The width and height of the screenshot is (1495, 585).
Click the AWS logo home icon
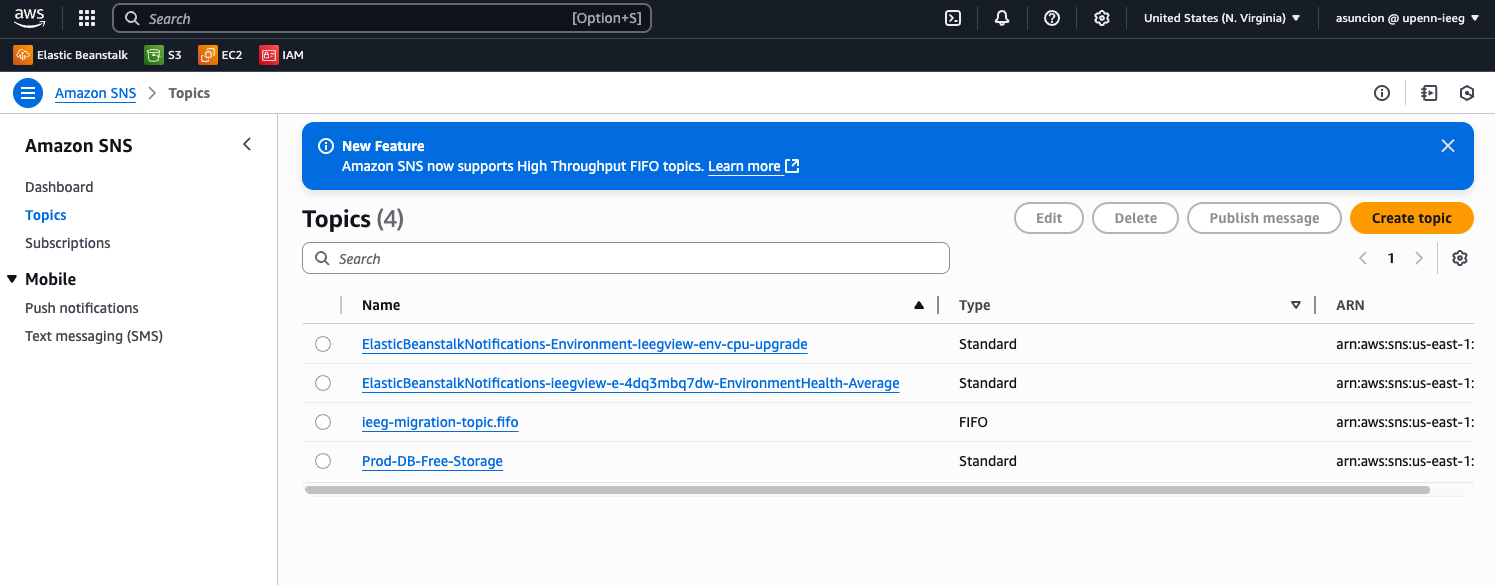(x=30, y=17)
